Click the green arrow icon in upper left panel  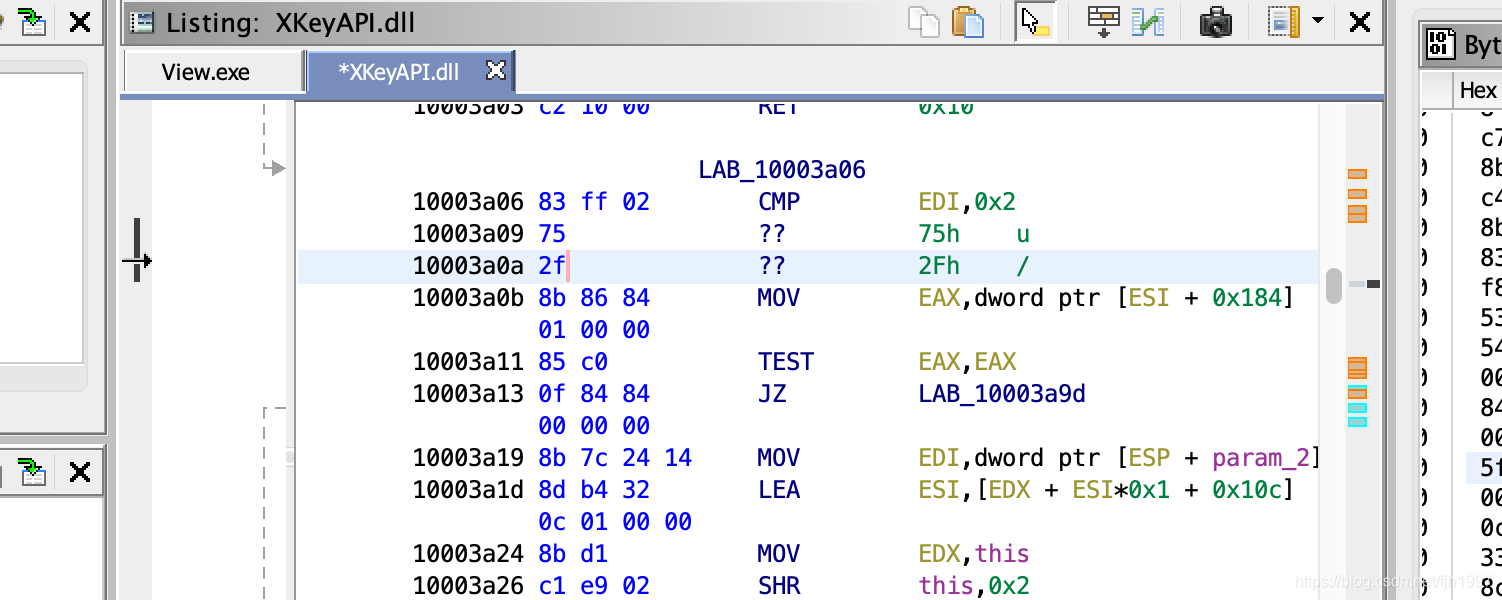pyautogui.click(x=32, y=22)
